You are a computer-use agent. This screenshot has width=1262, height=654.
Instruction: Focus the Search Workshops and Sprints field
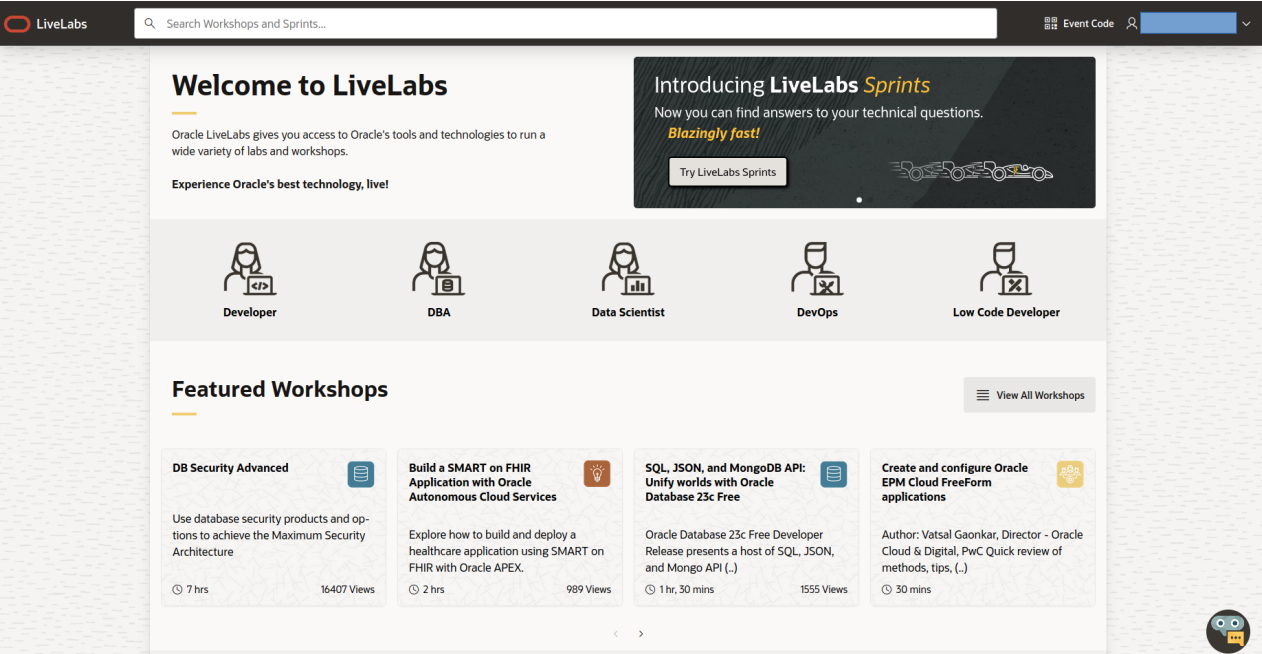click(565, 23)
